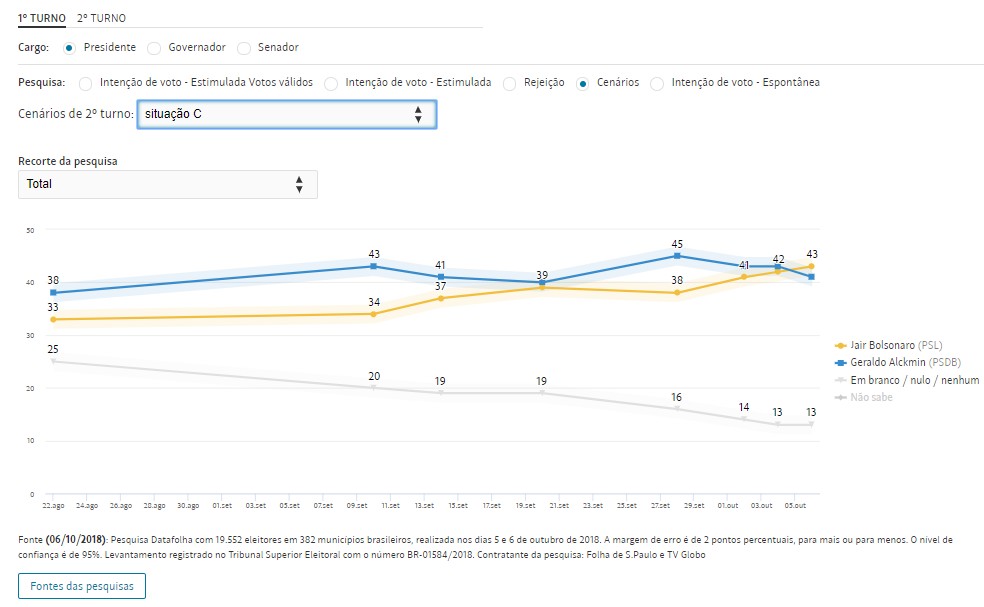Select the Senador radio option
This screenshot has height=607, width=984.
(244, 47)
